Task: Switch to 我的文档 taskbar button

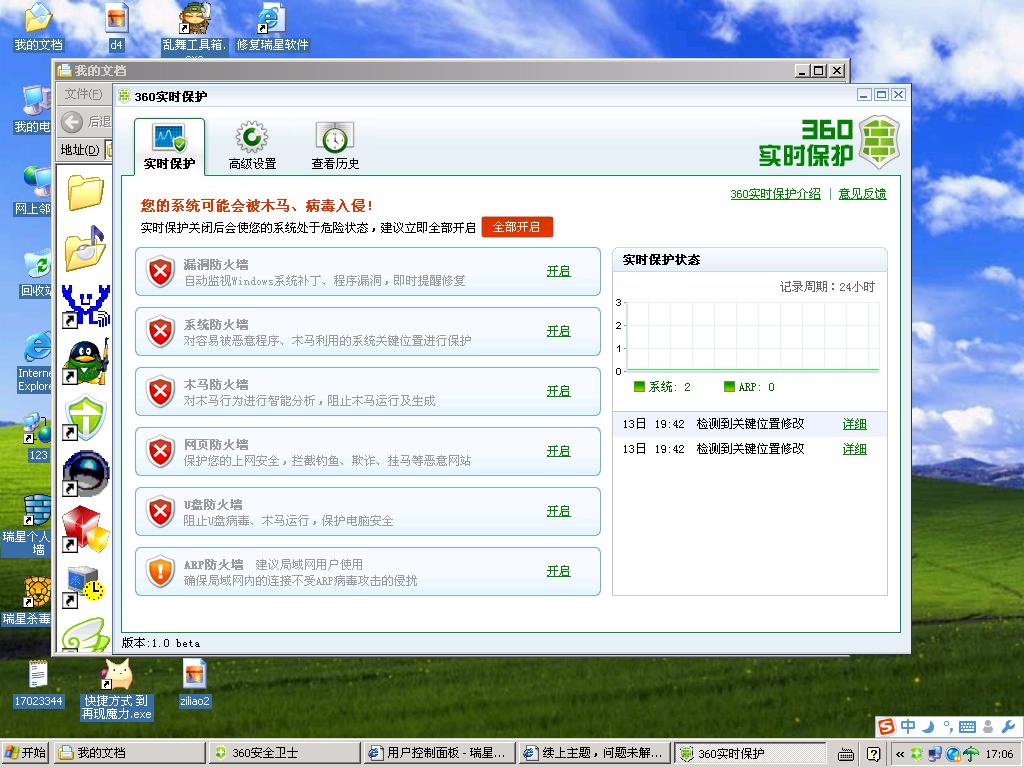Action: coord(129,753)
